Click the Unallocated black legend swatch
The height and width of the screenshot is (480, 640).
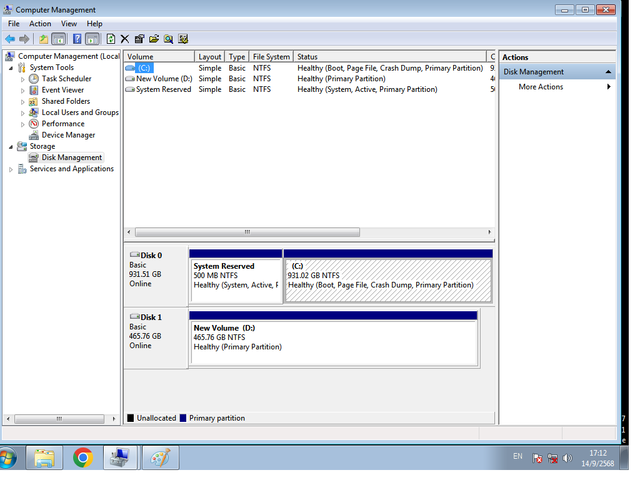tap(131, 418)
